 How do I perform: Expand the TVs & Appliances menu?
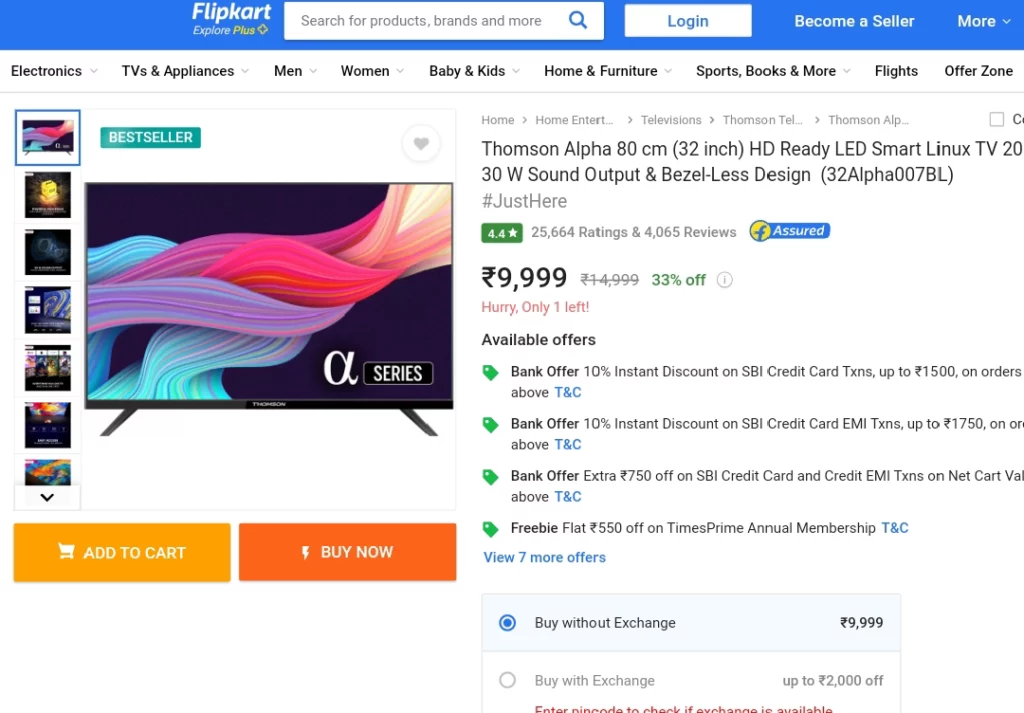(185, 71)
